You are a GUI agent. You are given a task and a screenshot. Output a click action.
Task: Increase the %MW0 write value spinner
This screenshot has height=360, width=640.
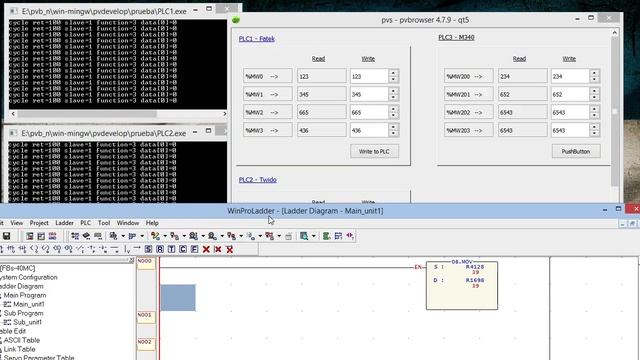[393, 73]
